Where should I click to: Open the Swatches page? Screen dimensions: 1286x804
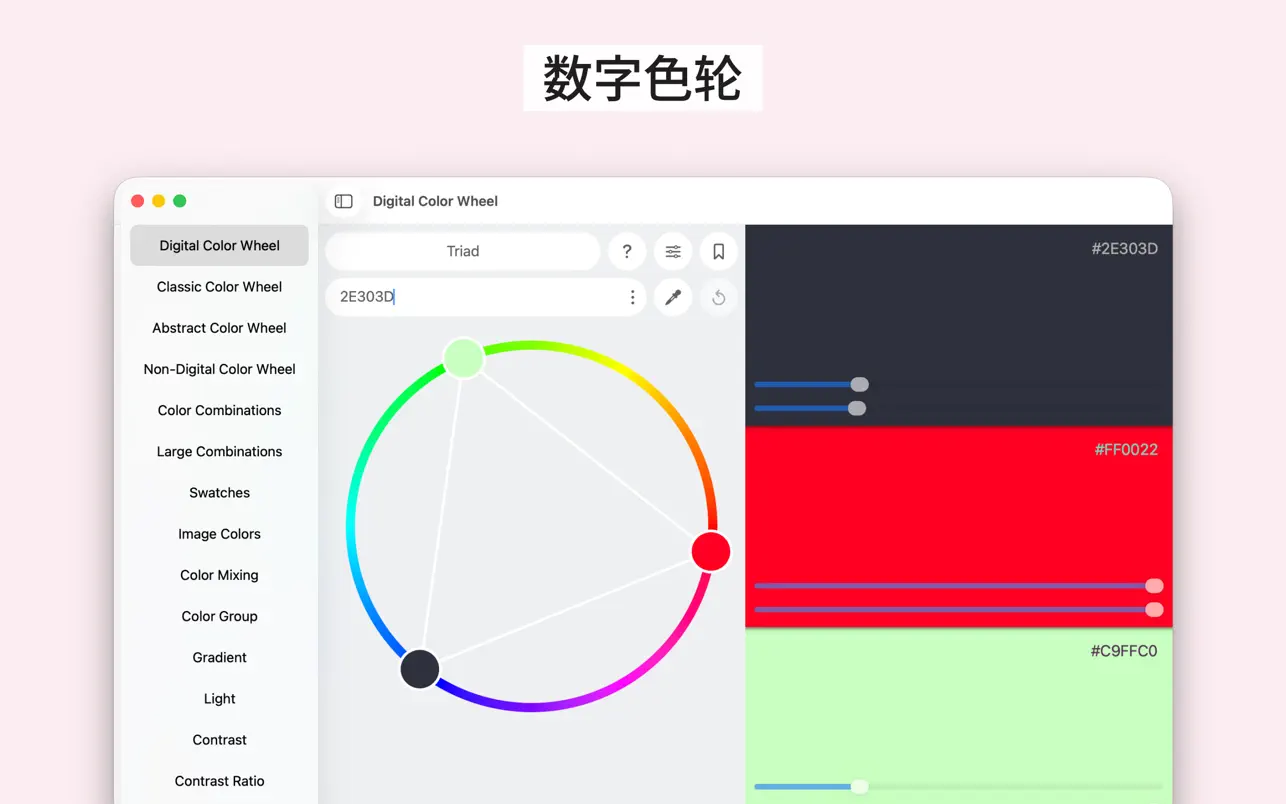[x=219, y=492]
